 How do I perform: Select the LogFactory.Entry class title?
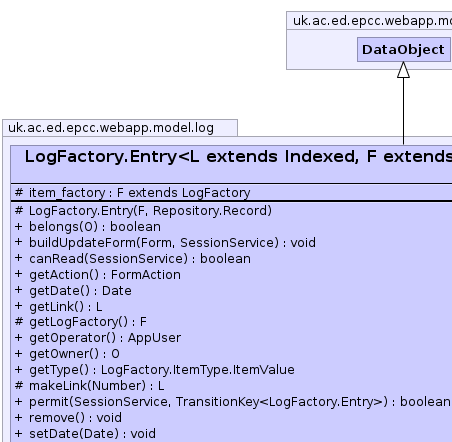pyautogui.click(x=238, y=157)
